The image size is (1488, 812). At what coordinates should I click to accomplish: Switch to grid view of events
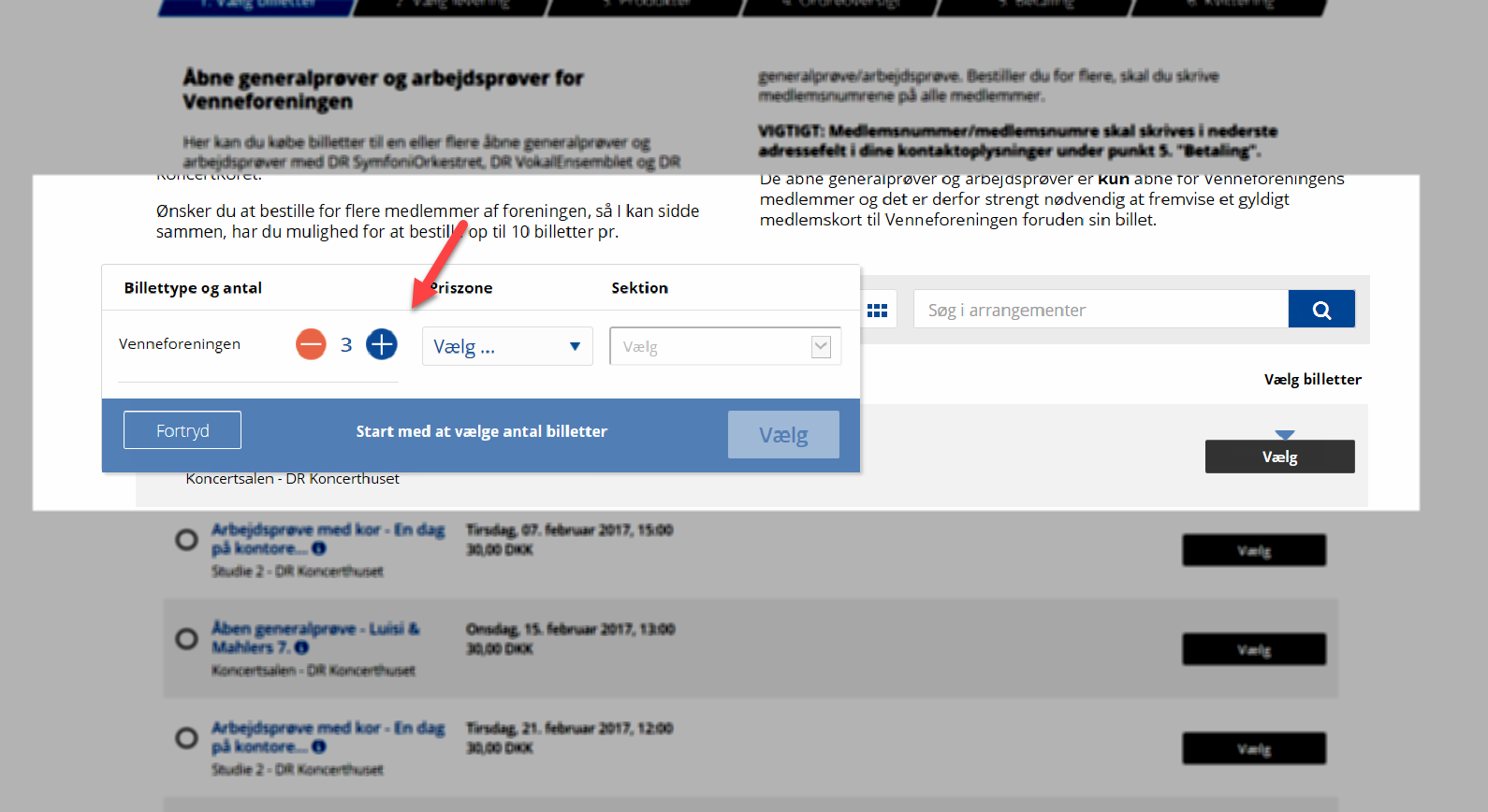coord(877,311)
